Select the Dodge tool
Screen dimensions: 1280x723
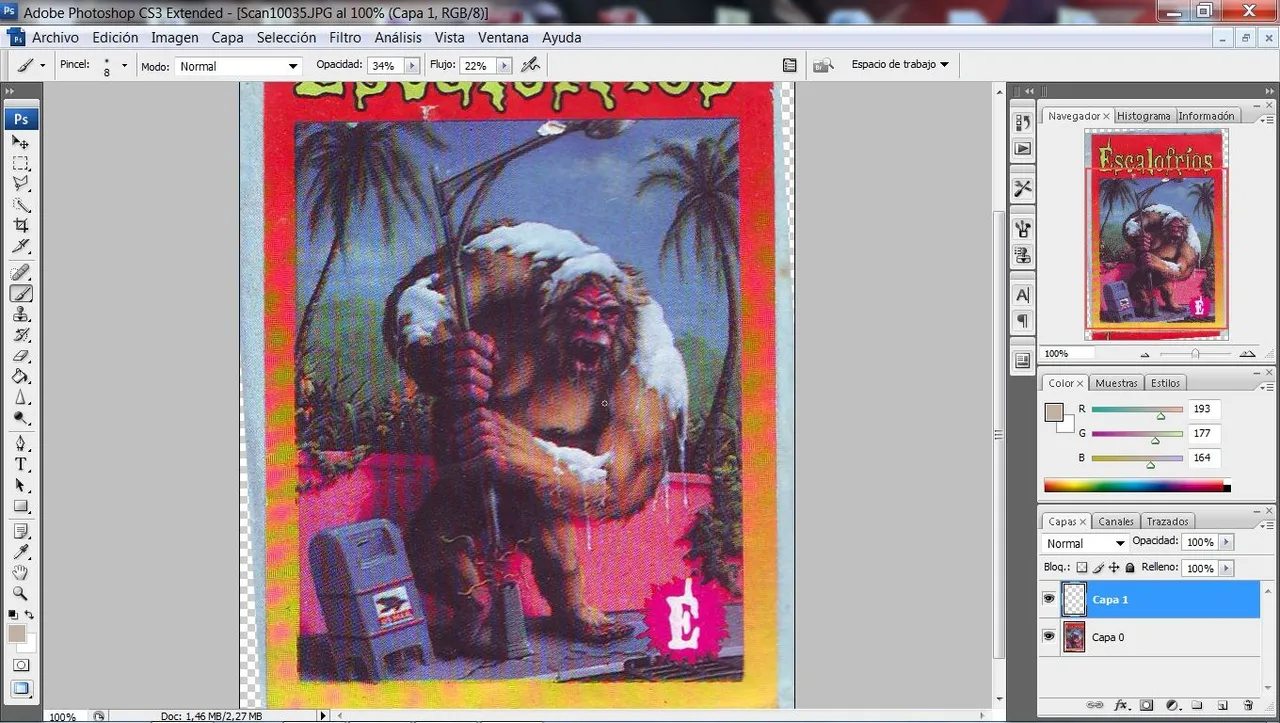coord(21,418)
